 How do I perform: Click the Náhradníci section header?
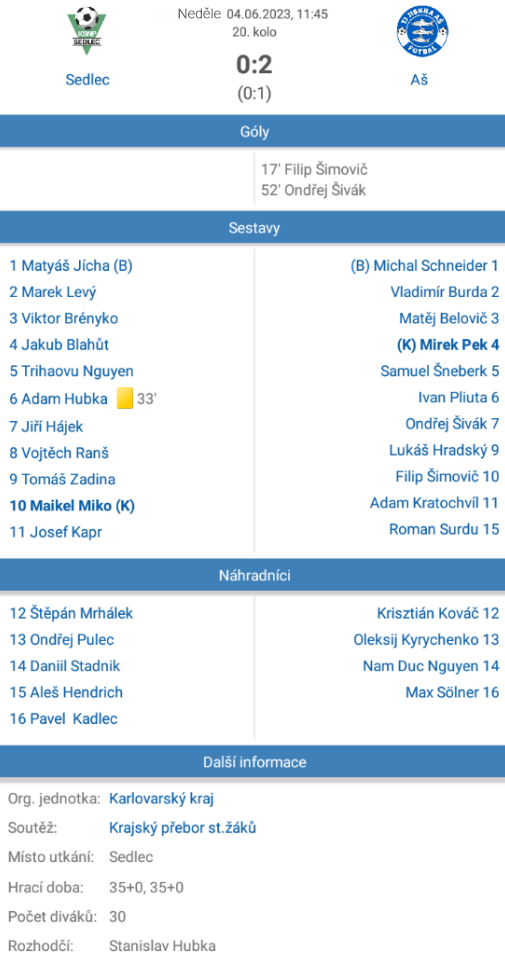pos(252,575)
